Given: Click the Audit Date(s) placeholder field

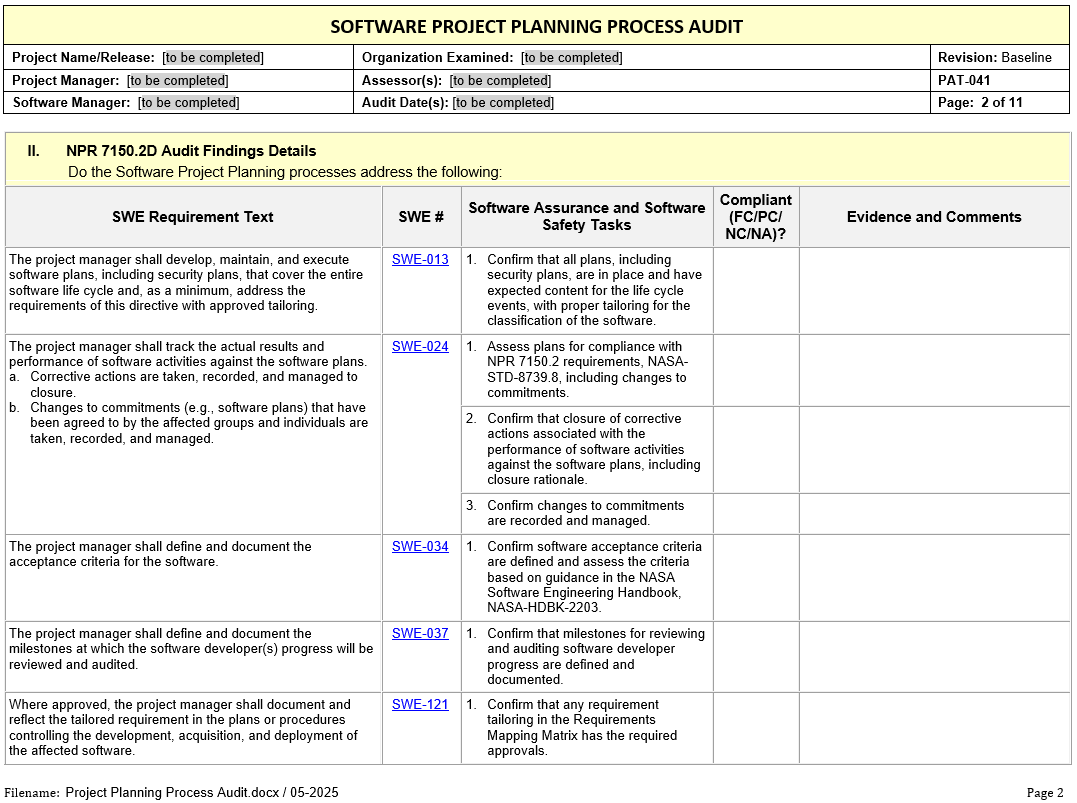Looking at the screenshot, I should (503, 103).
